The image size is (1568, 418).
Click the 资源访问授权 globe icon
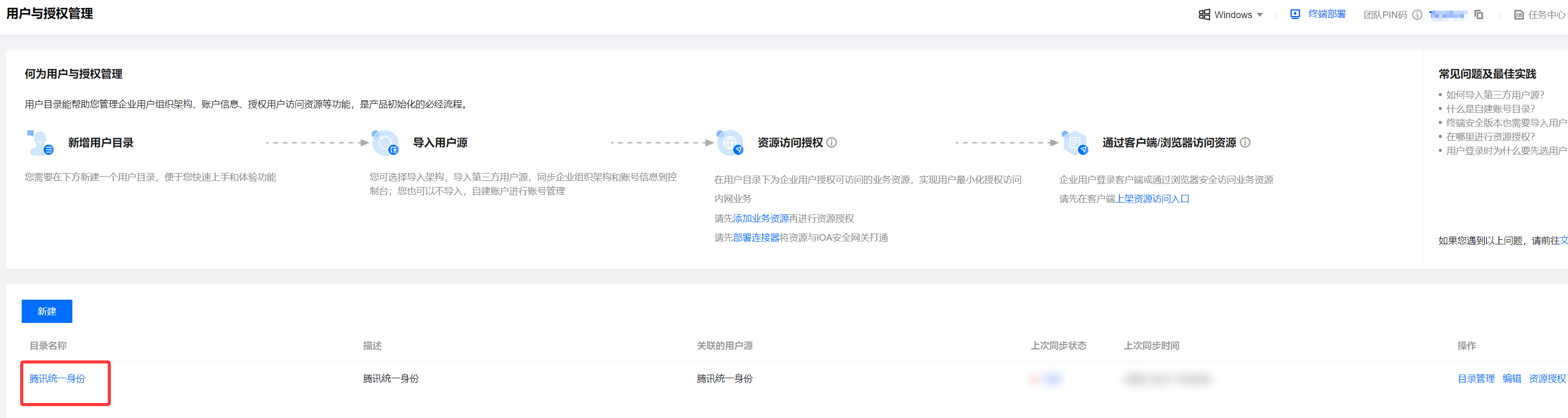pos(730,143)
